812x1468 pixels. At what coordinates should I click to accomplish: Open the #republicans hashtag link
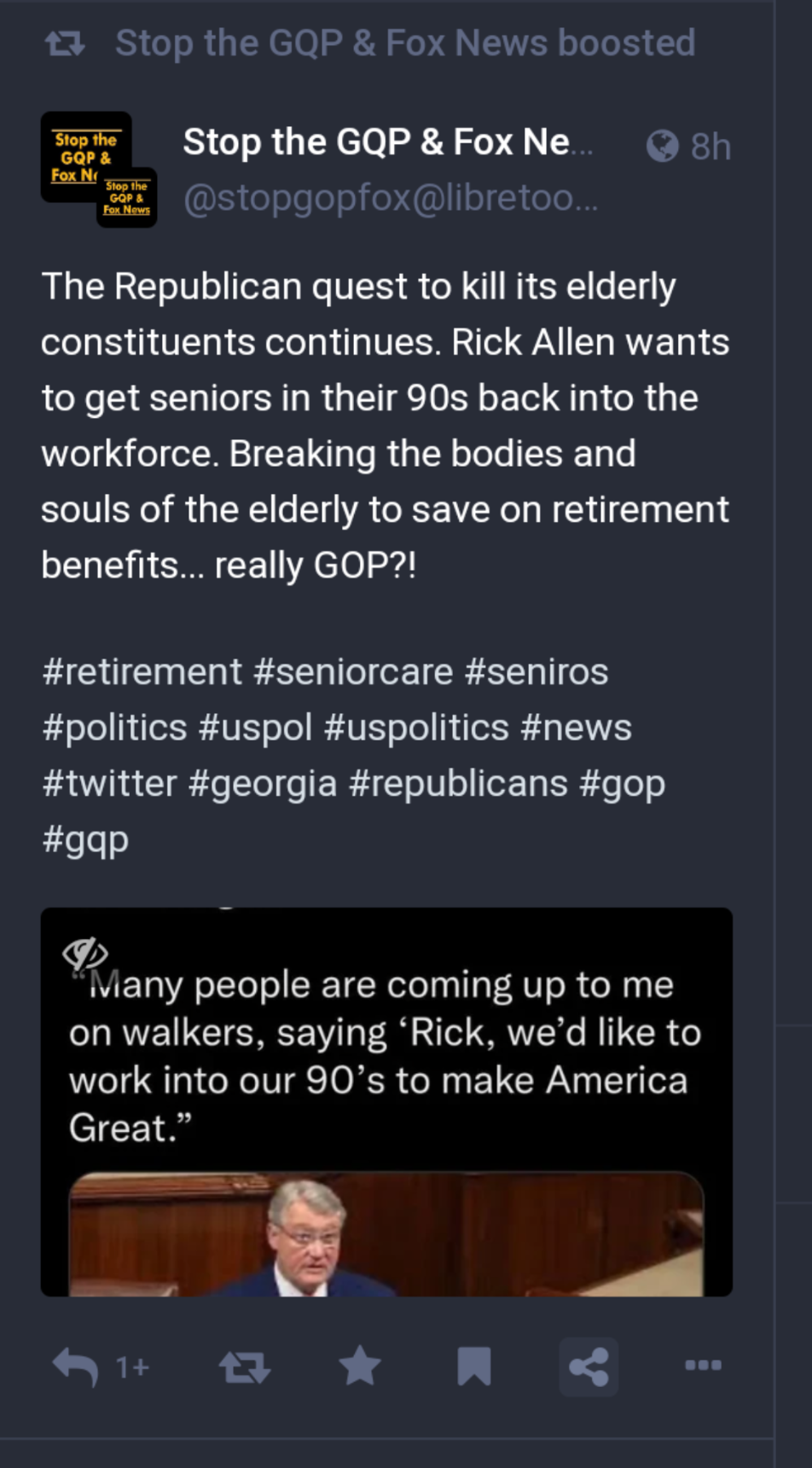click(x=457, y=784)
